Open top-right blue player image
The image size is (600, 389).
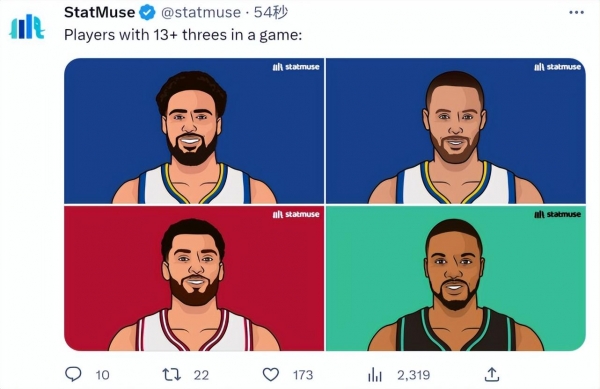pyautogui.click(x=456, y=131)
